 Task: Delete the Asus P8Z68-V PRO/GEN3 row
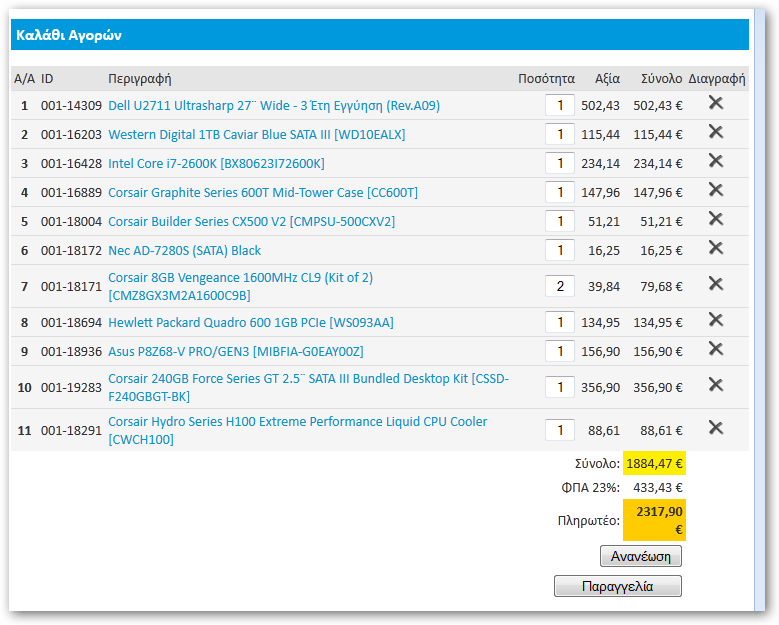(715, 349)
